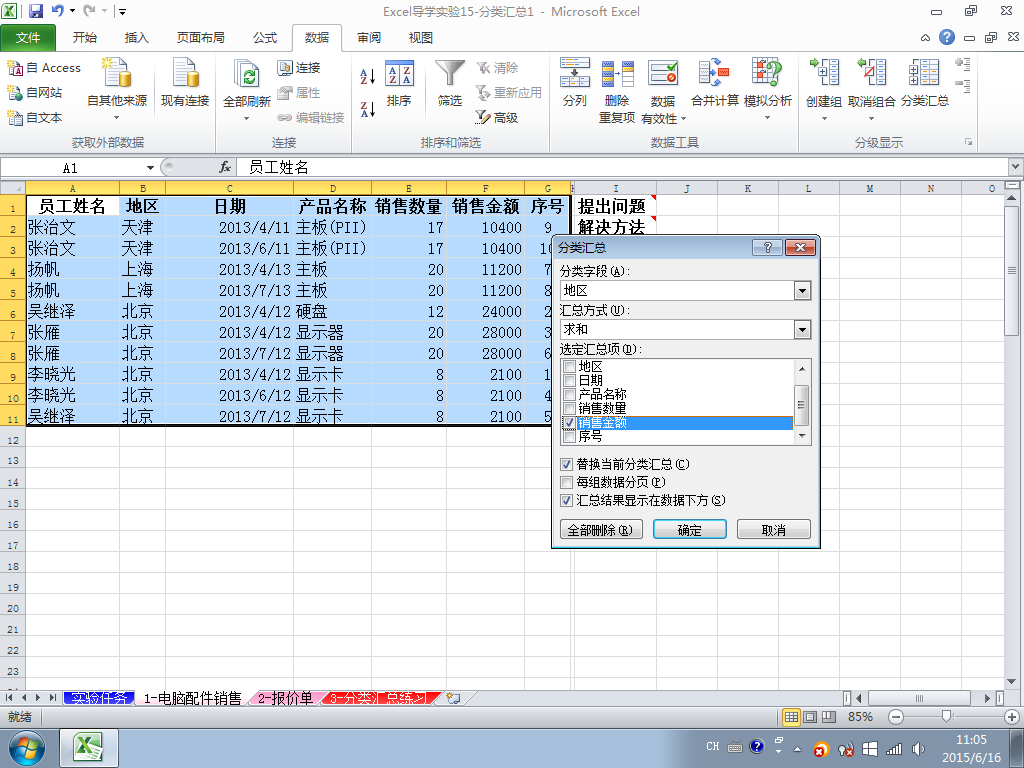Open the 分类字段 dropdown showing 地区
The image size is (1024, 768).
point(803,291)
